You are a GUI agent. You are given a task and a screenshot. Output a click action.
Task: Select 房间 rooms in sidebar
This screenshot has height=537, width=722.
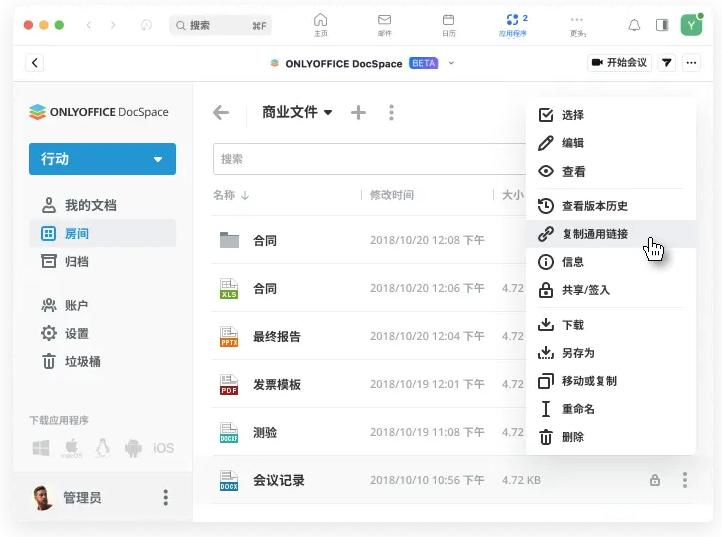102,233
